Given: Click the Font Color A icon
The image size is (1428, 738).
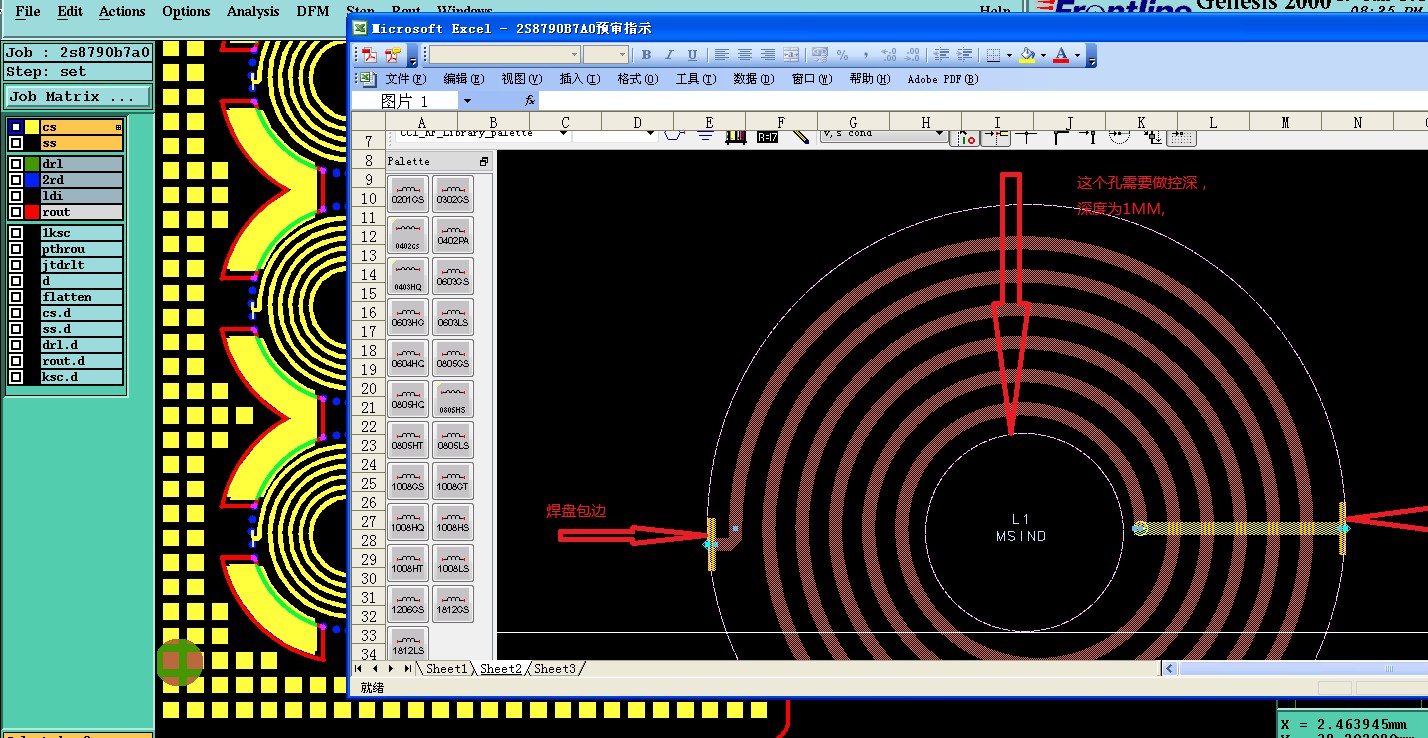Looking at the screenshot, I should point(1061,55).
